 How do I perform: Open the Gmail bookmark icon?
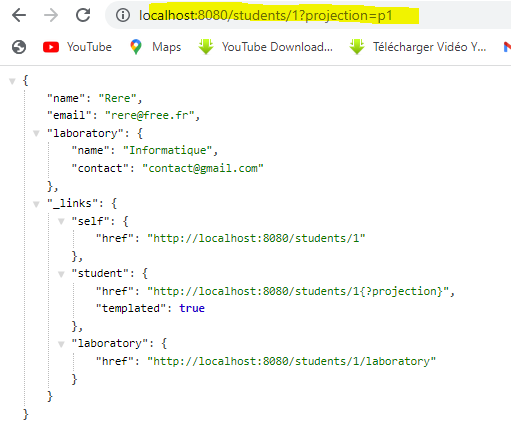(x=507, y=47)
